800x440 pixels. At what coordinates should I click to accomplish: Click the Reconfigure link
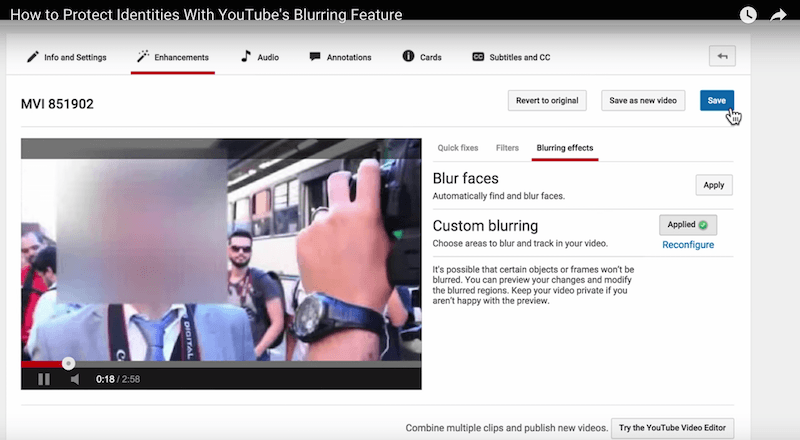pos(688,245)
